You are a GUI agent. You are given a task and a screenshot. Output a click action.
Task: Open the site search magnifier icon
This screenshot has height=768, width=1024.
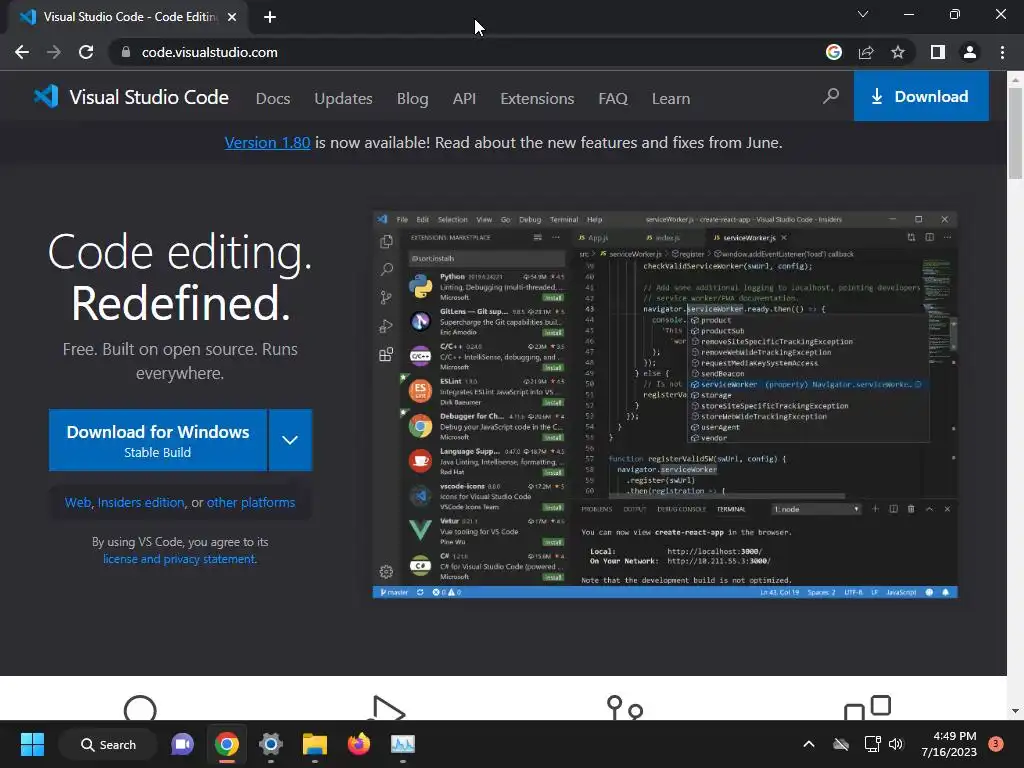pos(831,97)
